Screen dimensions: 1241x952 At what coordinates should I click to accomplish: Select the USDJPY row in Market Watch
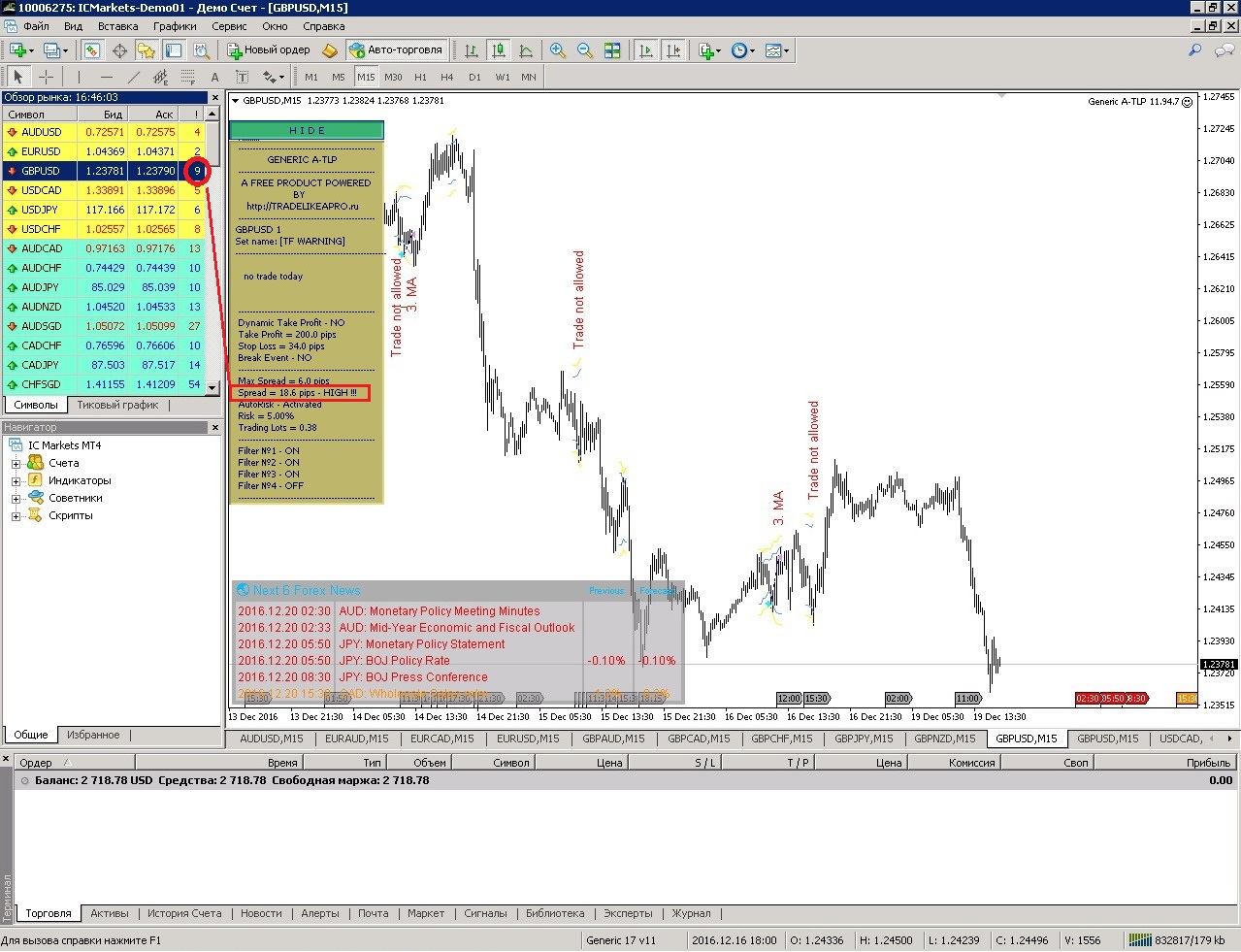(104, 210)
